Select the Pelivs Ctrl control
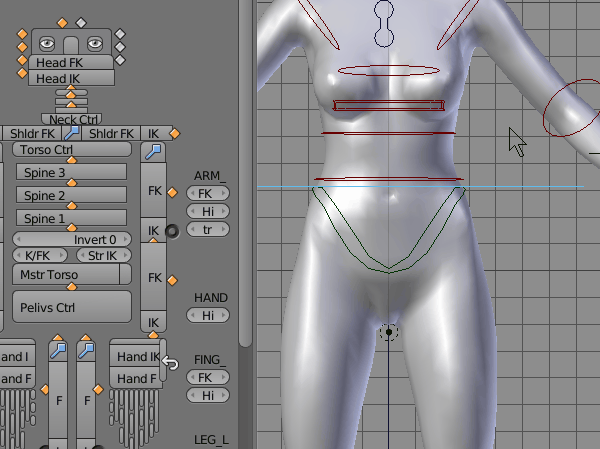The height and width of the screenshot is (449, 600). click(x=72, y=307)
